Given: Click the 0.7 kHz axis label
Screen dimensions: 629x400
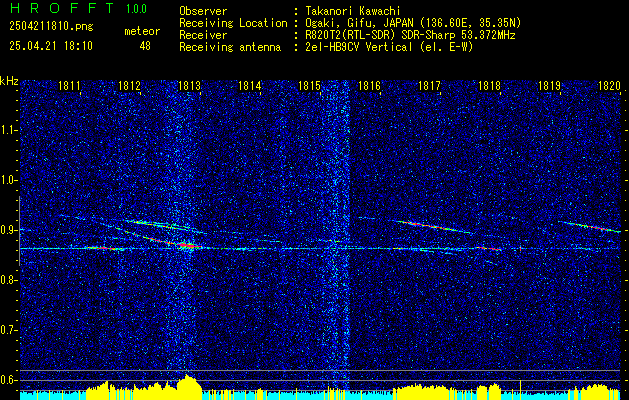Looking at the screenshot, I should pos(8,330).
